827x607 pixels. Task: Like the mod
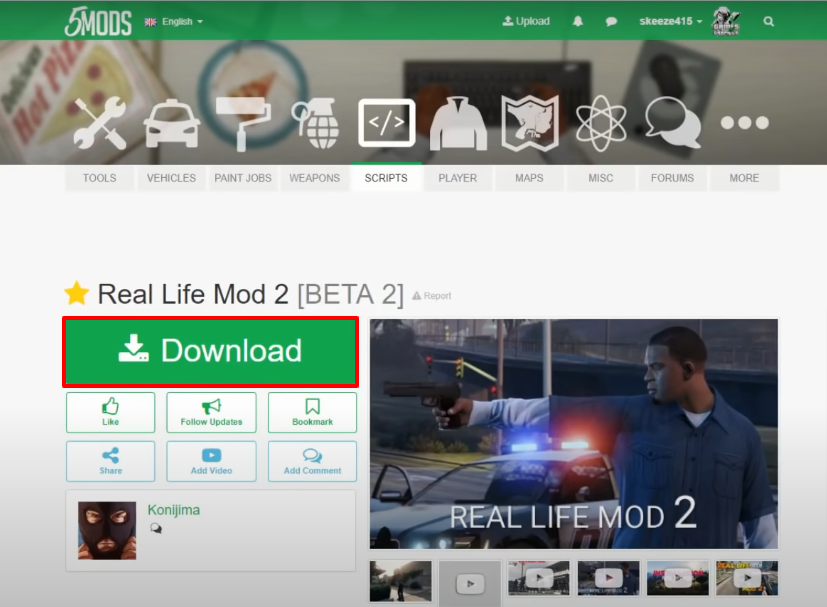pos(111,412)
